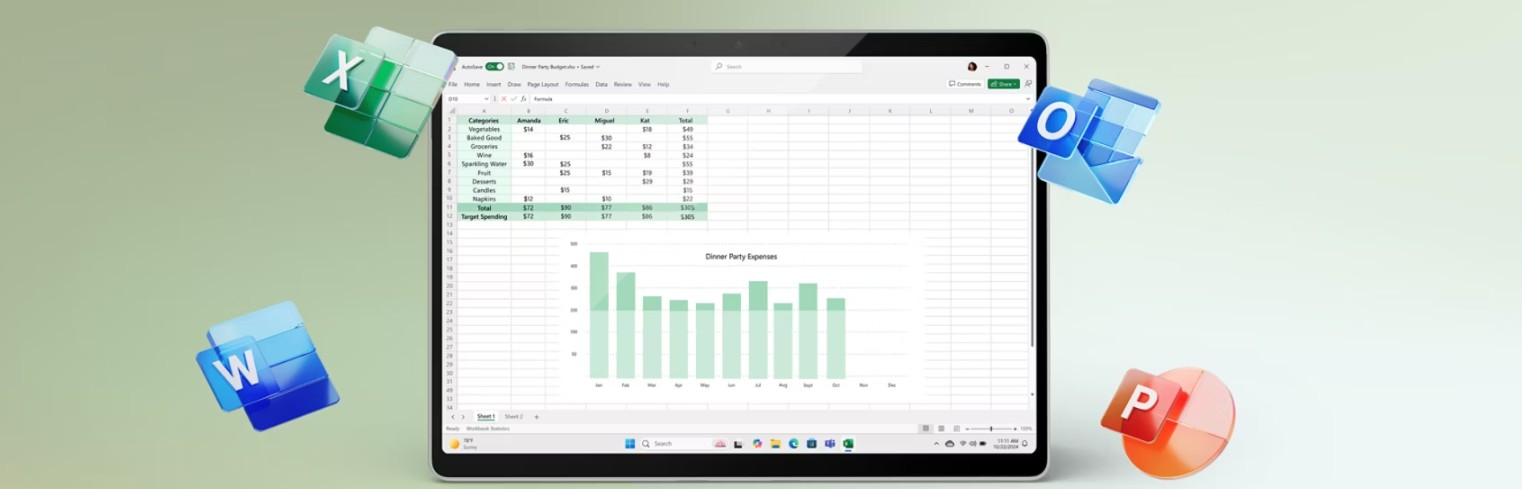Open Copilot from the taskbar
The width and height of the screenshot is (1522, 489).
757,443
